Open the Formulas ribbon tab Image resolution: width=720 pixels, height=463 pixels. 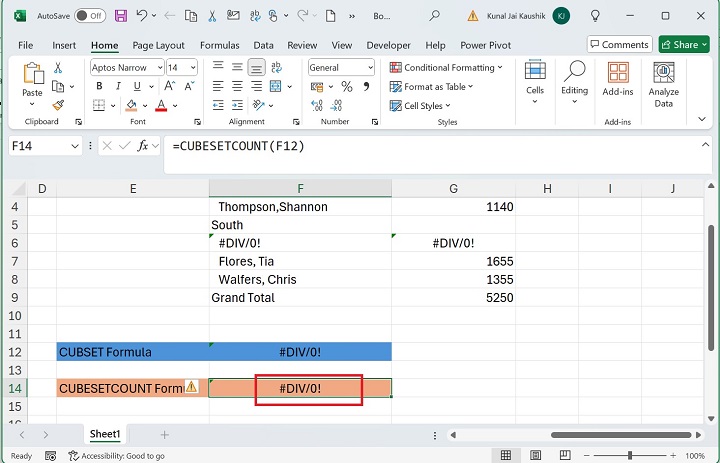pyautogui.click(x=219, y=45)
